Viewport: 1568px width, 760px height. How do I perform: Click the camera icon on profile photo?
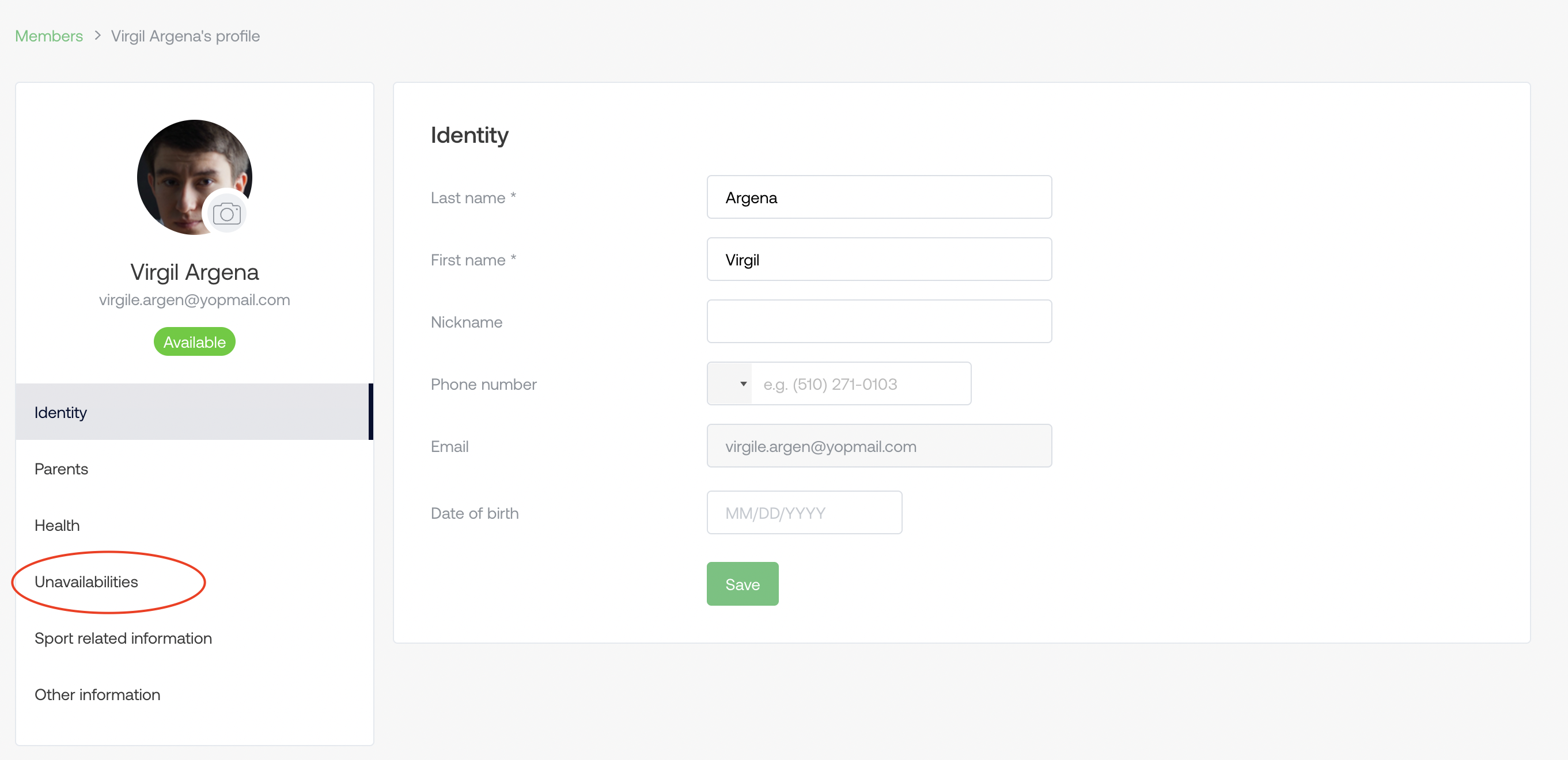point(226,214)
